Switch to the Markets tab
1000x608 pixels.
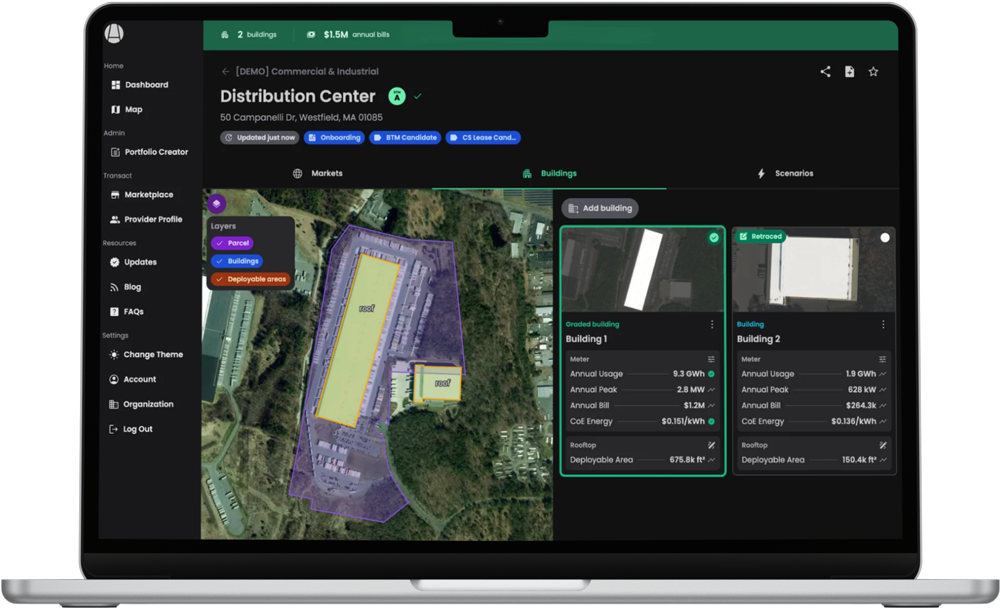318,174
